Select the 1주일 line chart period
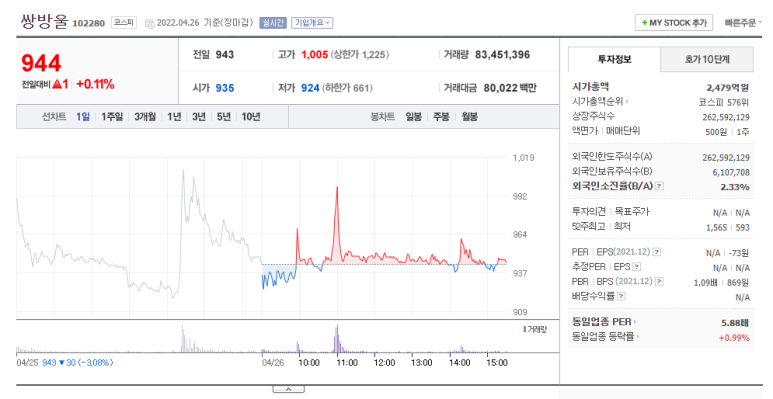This screenshot has width=773, height=399. (x=112, y=117)
